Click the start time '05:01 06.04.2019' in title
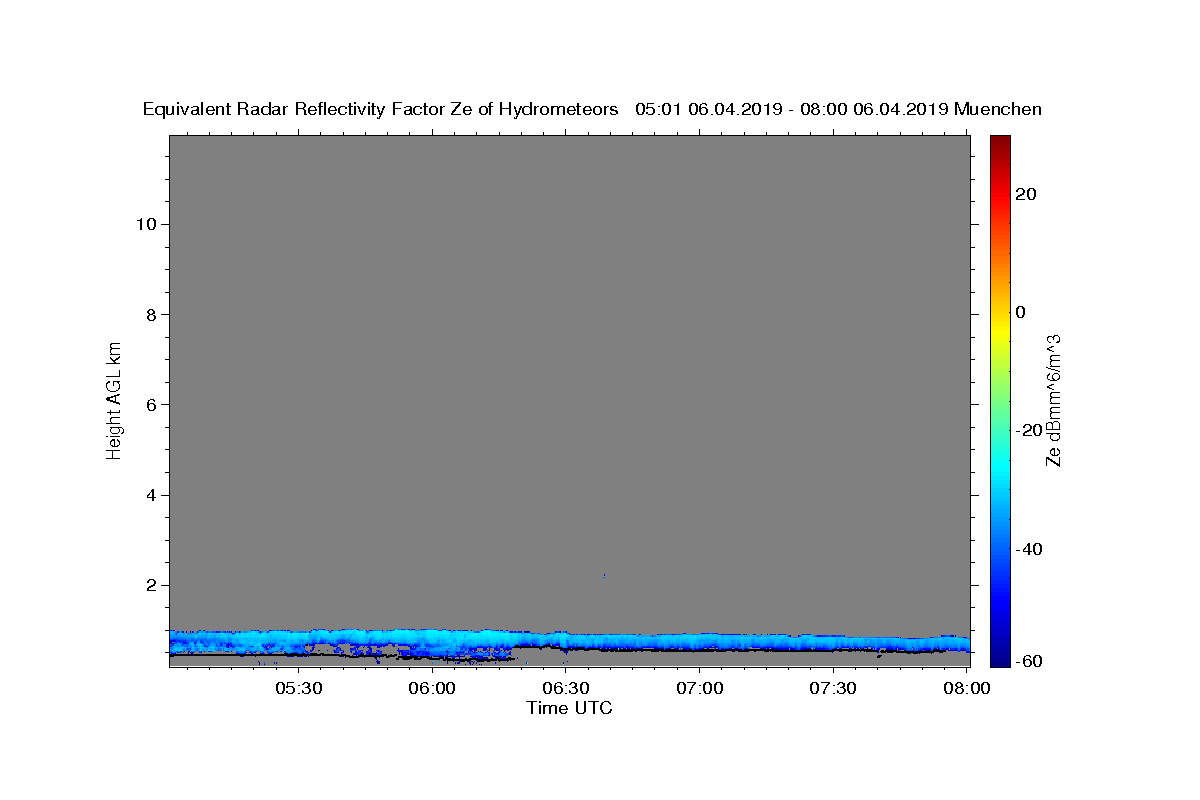Image resolution: width=1200 pixels, height=800 pixels. pos(707,109)
